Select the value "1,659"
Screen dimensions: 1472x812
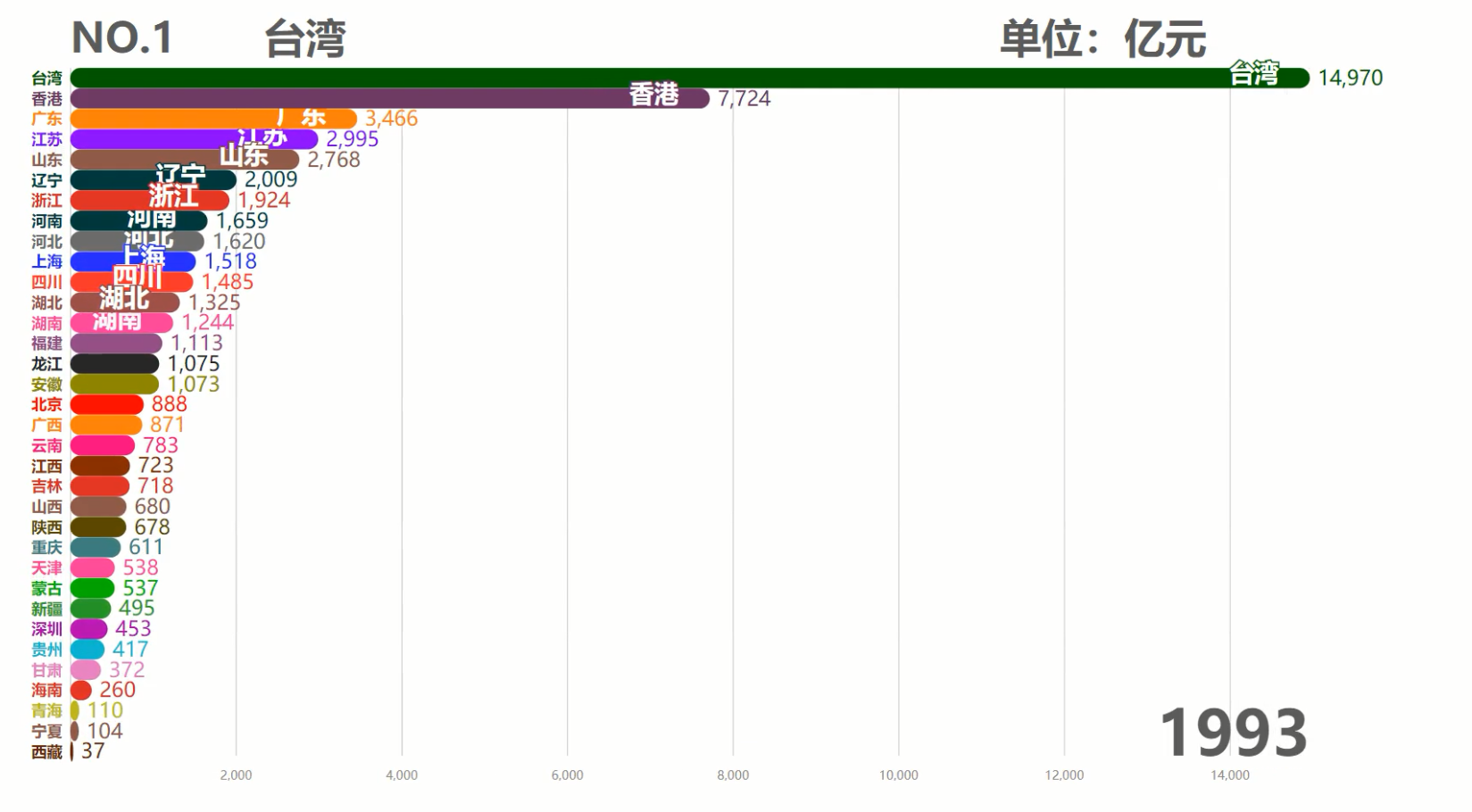coord(242,220)
